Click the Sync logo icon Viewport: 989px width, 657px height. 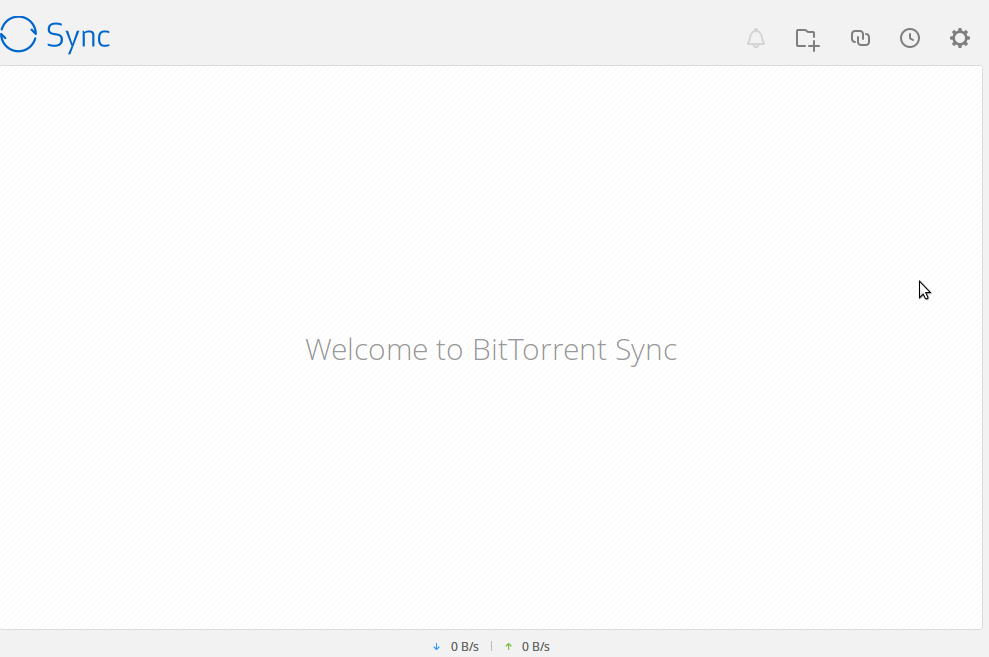tap(18, 34)
